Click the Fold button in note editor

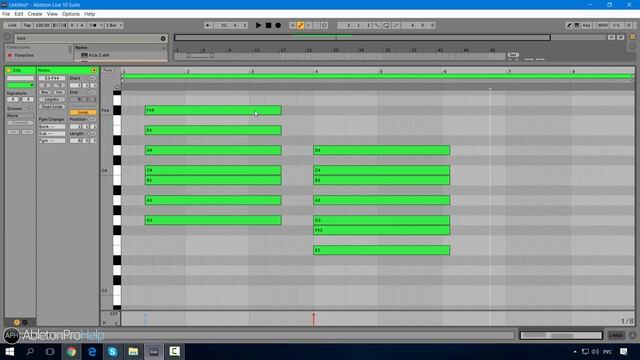tap(107, 70)
